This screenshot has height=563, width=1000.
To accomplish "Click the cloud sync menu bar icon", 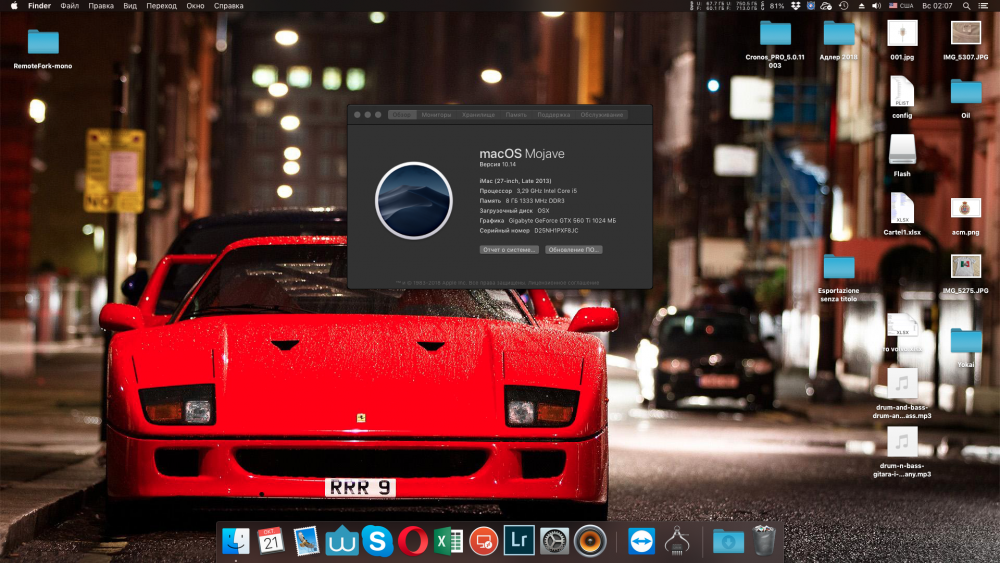I will [827, 6].
